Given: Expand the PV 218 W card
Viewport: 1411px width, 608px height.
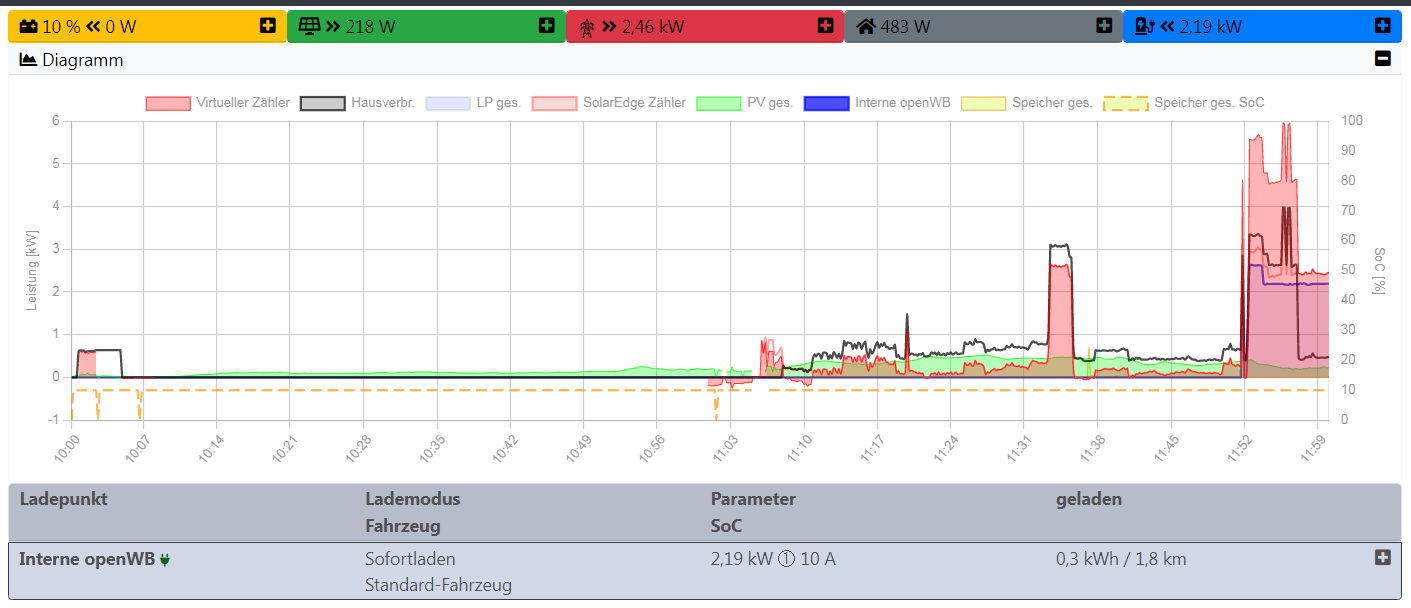Looking at the screenshot, I should tap(546, 26).
